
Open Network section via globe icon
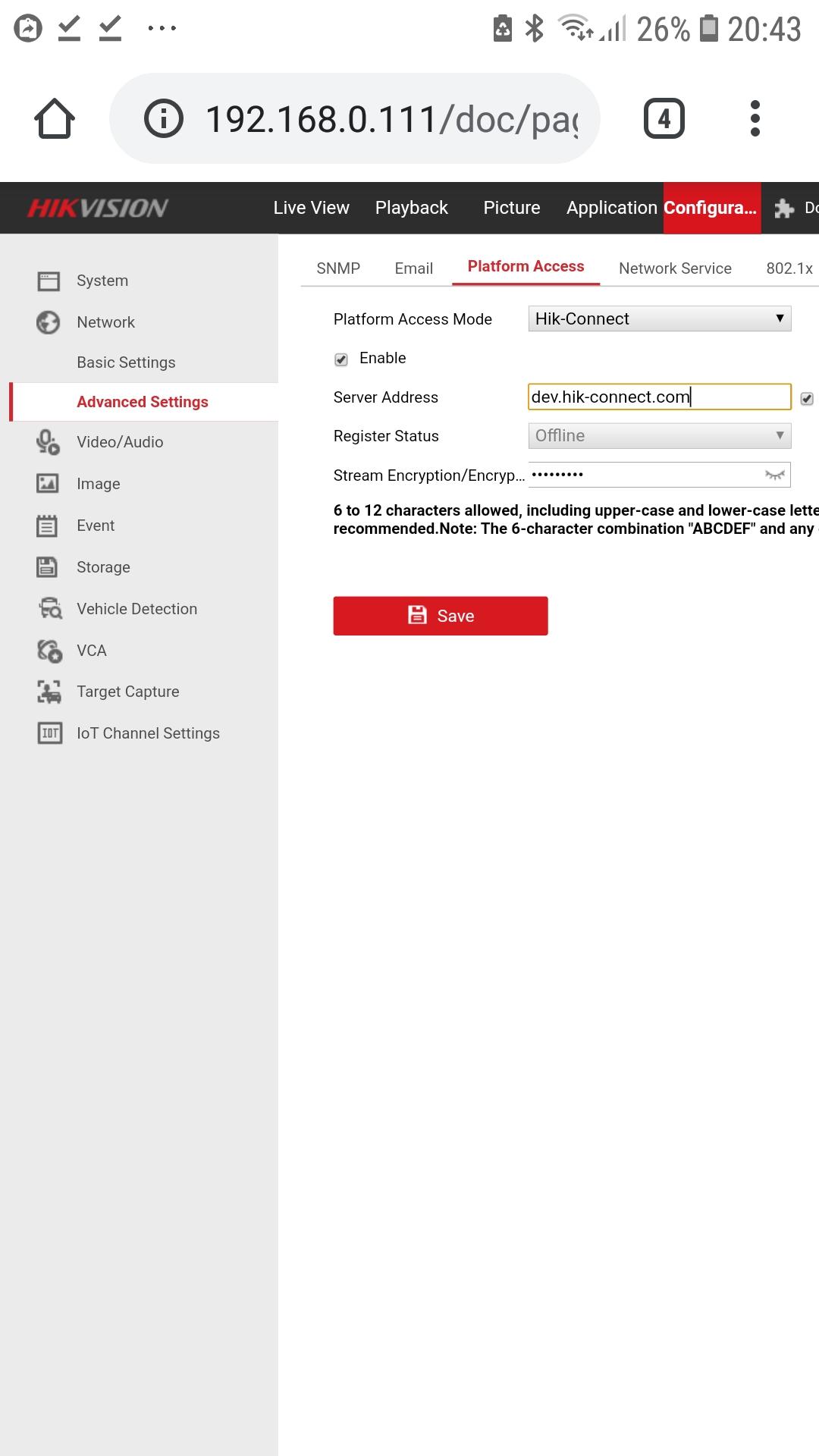coord(49,322)
